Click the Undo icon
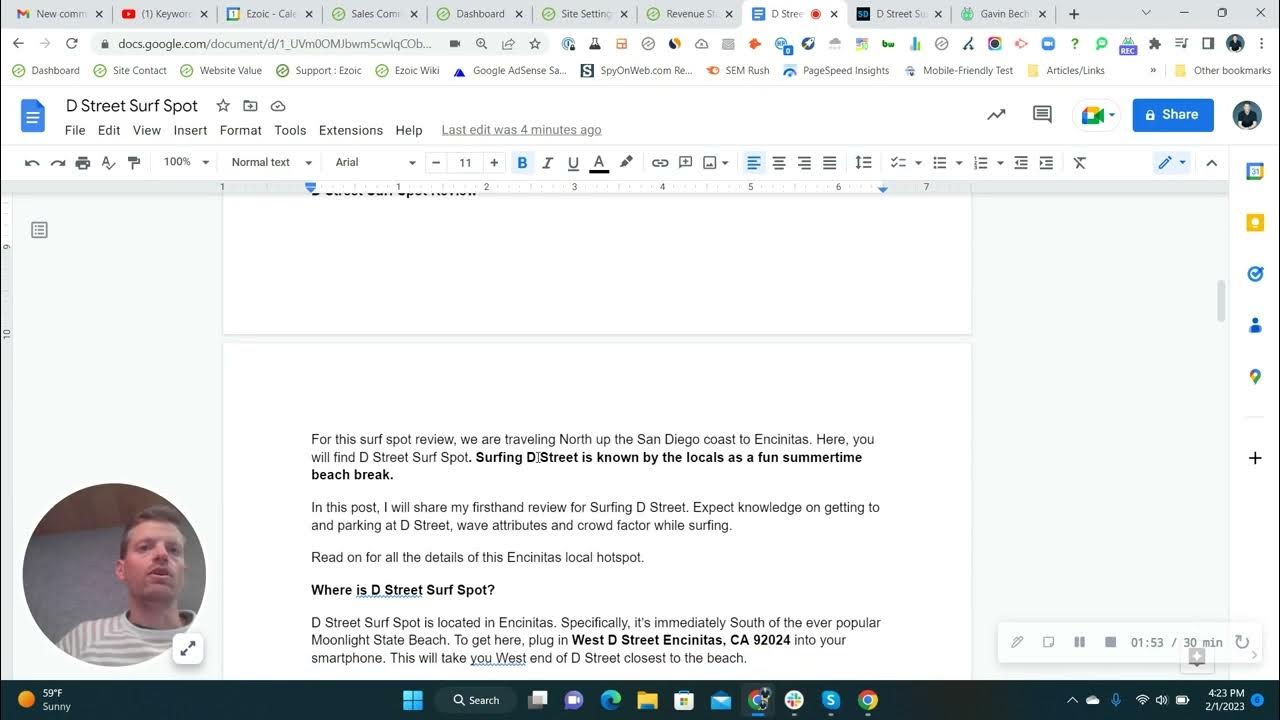Image resolution: width=1280 pixels, height=720 pixels. pyautogui.click(x=33, y=162)
